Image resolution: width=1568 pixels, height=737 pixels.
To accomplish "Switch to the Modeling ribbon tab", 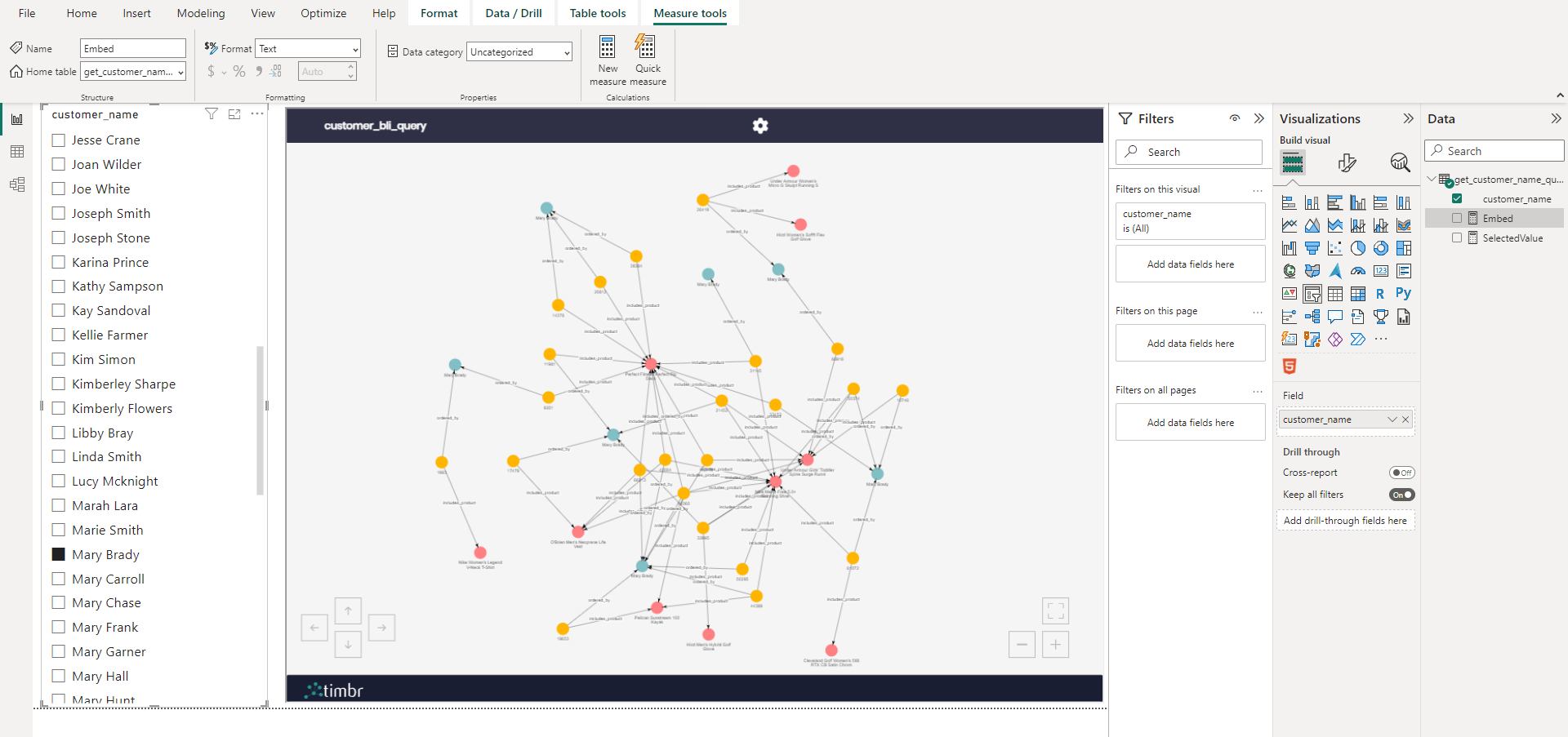I will [x=201, y=13].
